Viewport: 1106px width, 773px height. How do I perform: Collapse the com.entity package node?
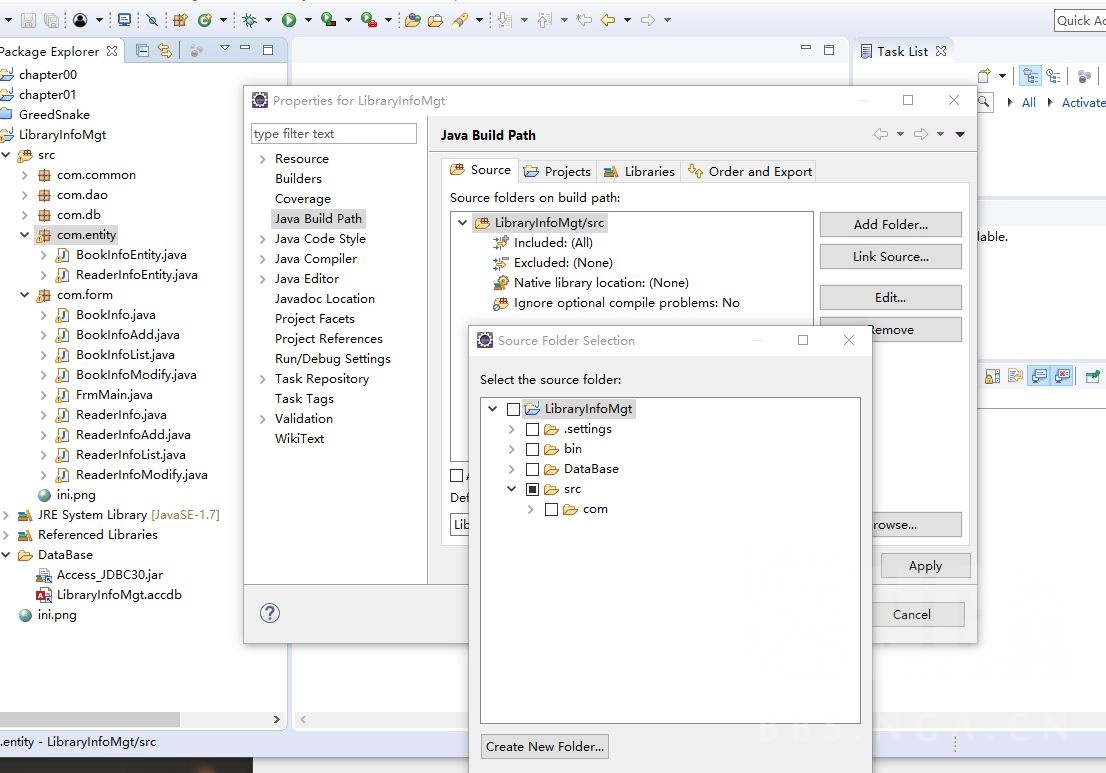click(x=24, y=235)
